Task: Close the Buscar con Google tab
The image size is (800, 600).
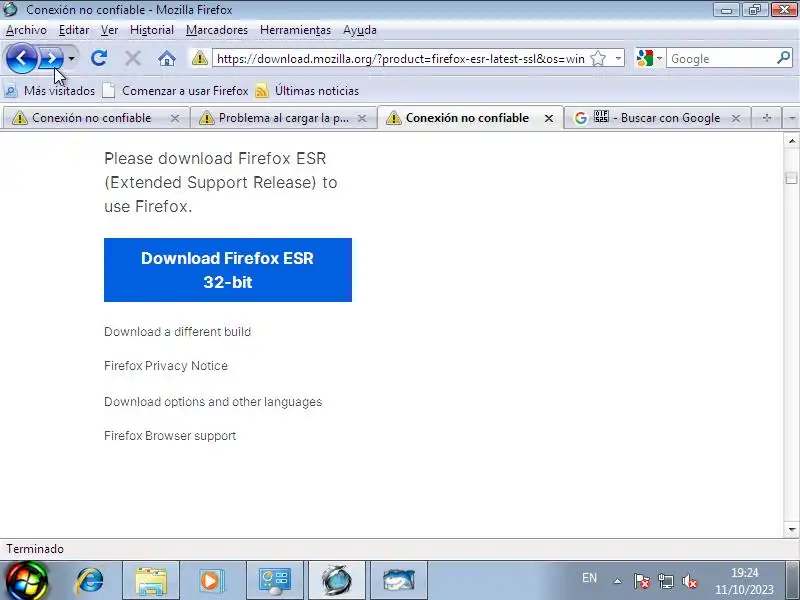Action: tap(736, 118)
